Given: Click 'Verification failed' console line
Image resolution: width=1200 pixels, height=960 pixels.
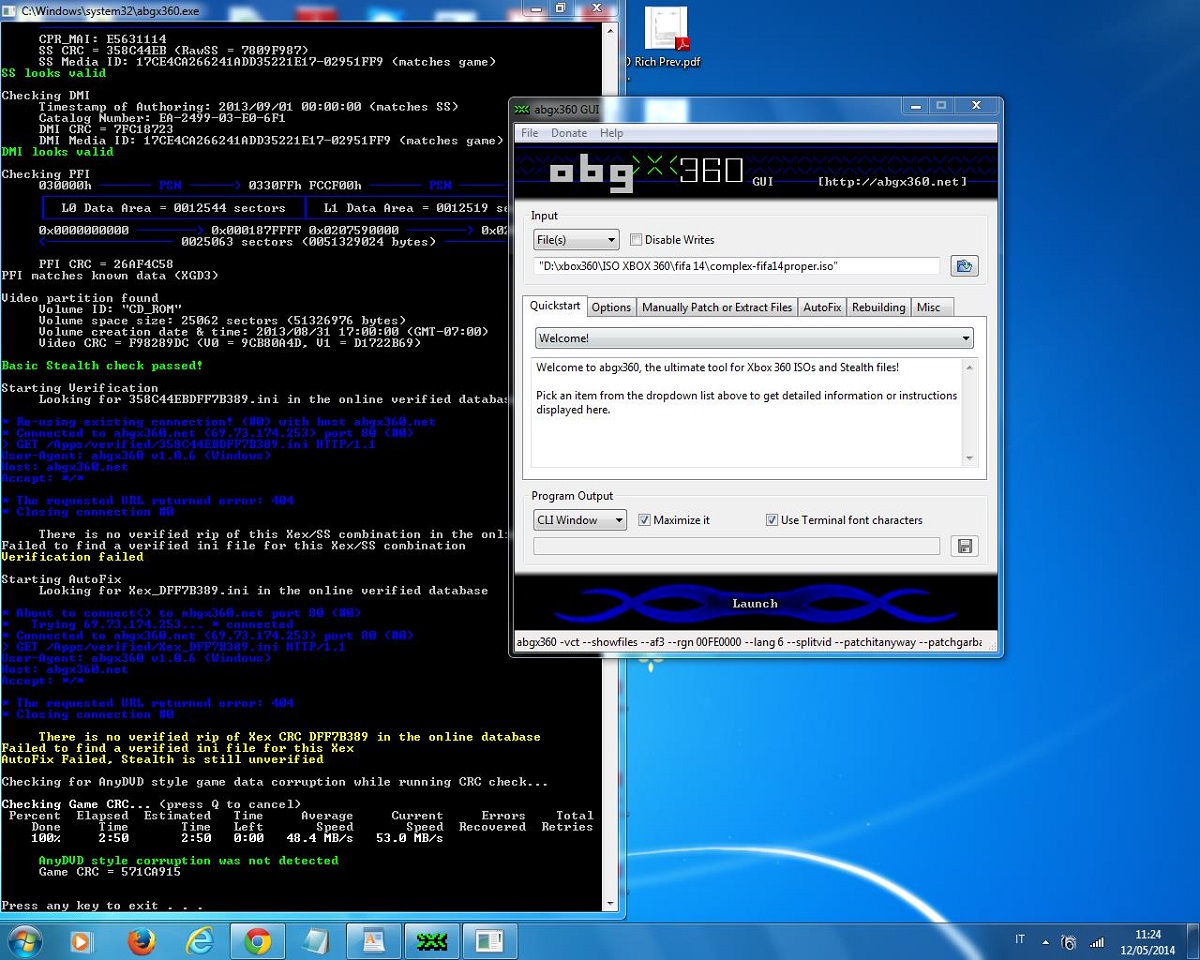Looking at the screenshot, I should coord(72,557).
